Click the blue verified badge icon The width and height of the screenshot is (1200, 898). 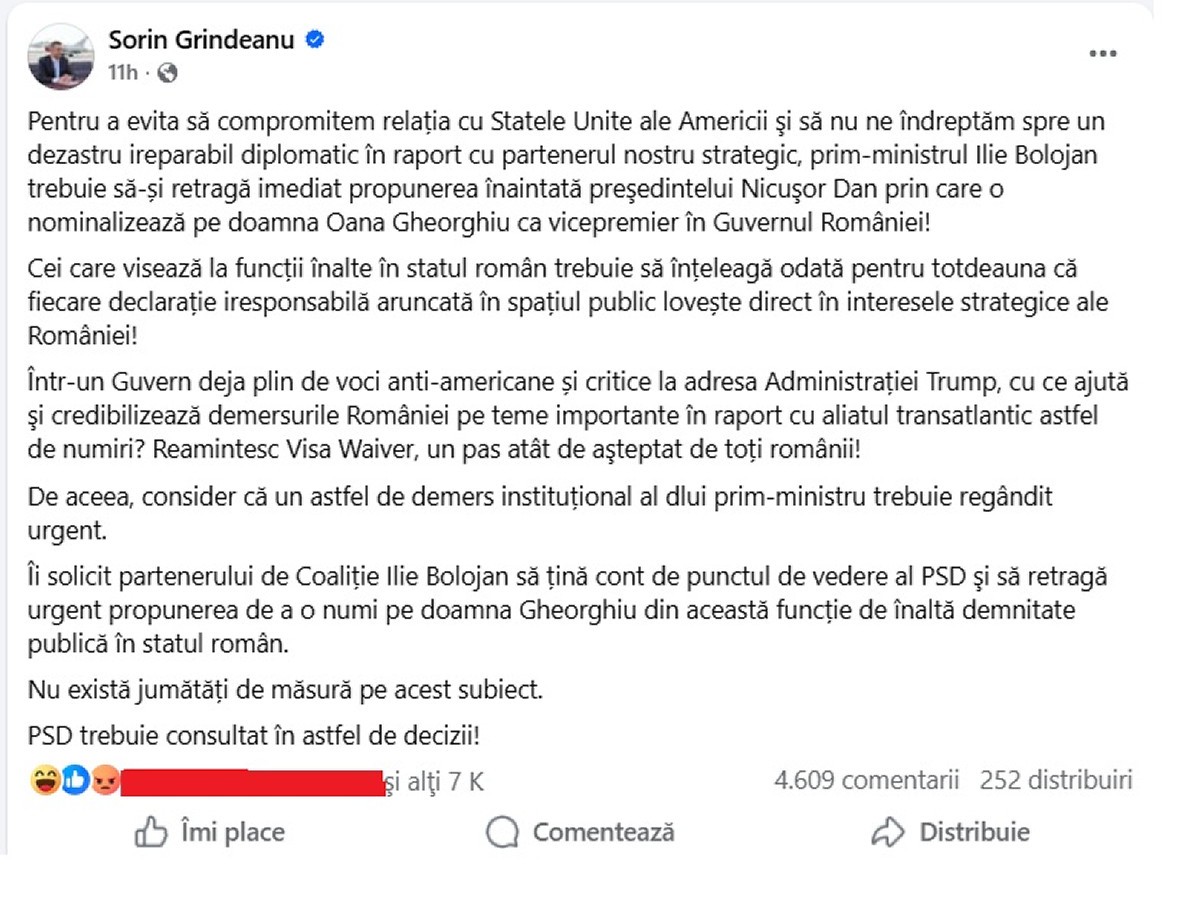(x=314, y=40)
